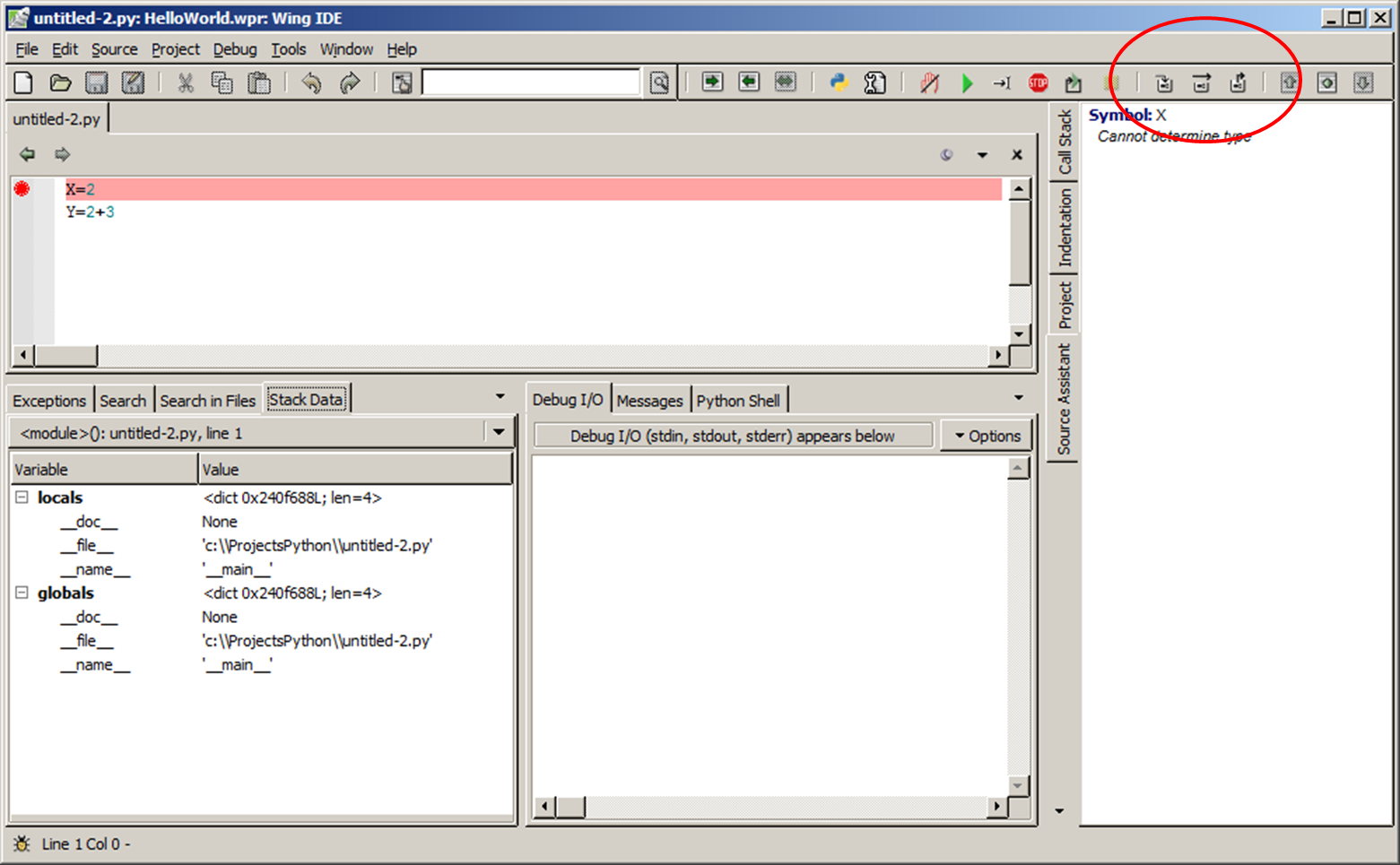Viewport: 1400px width, 865px height.
Task: Open the Python shell via Python logo icon
Action: pos(839,83)
